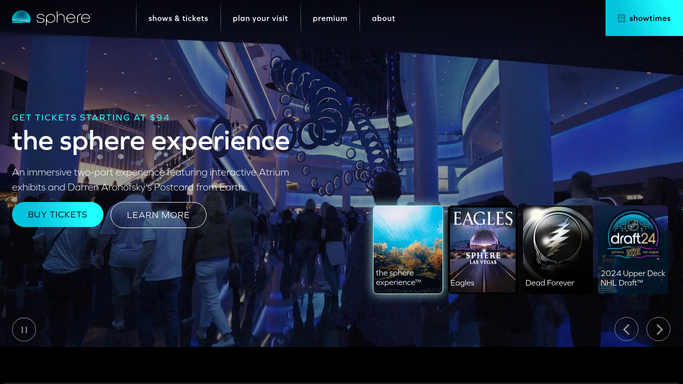Click the Learn More button
683x384 pixels.
(158, 215)
